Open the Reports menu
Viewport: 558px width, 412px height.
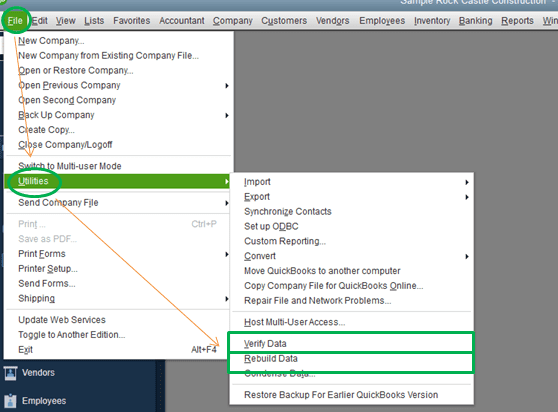[517, 21]
